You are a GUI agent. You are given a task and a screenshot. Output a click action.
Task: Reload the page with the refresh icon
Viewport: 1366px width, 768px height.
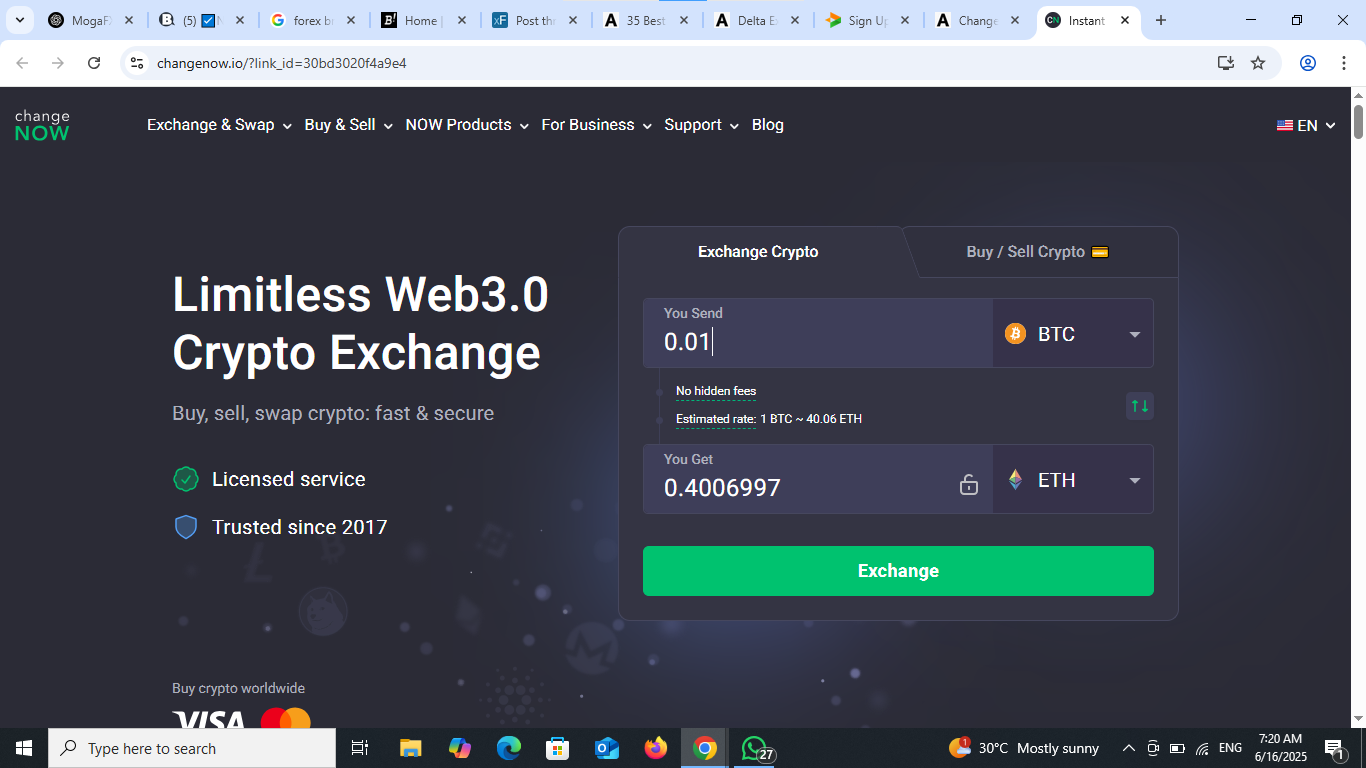click(x=94, y=63)
